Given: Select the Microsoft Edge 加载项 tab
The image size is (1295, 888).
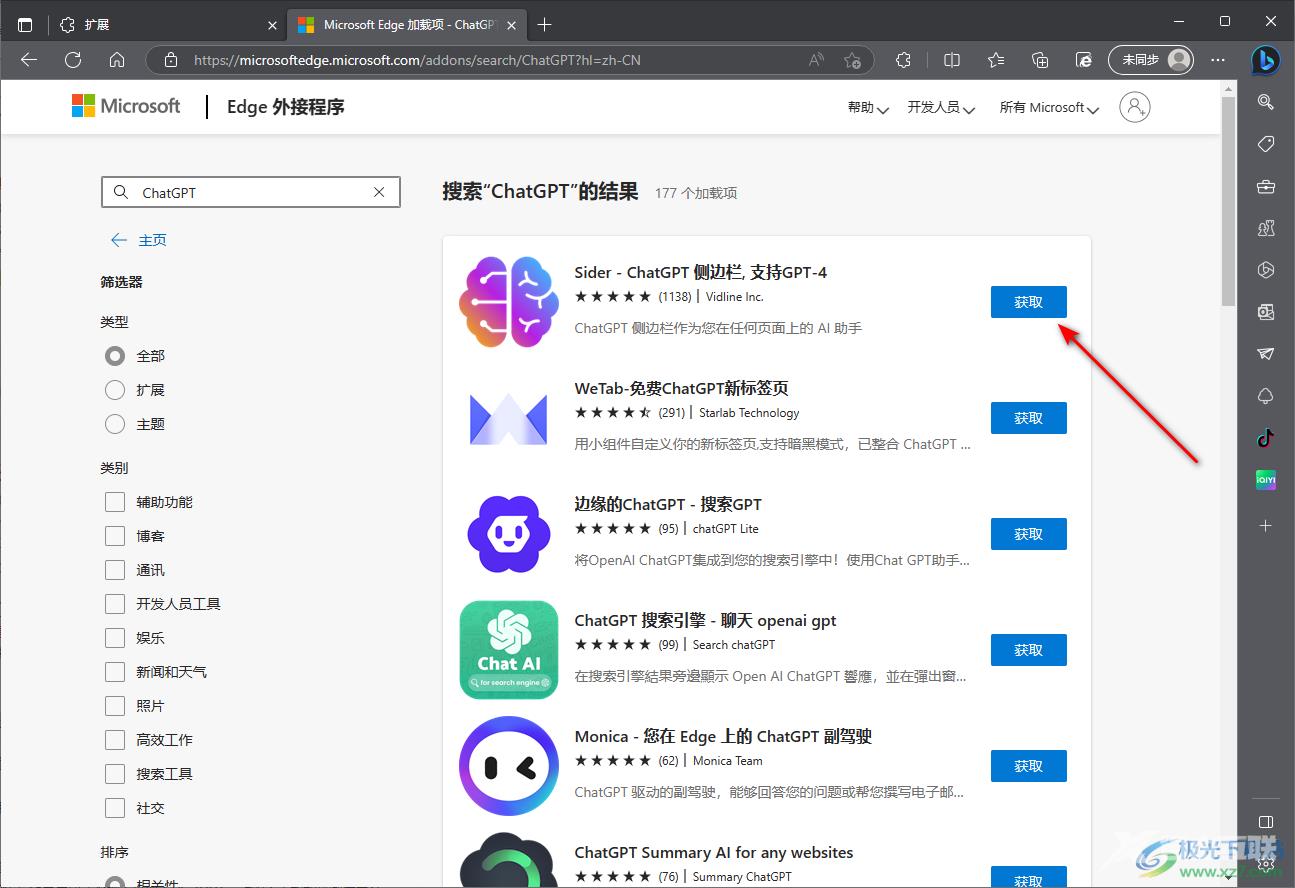Looking at the screenshot, I should click(x=408, y=24).
